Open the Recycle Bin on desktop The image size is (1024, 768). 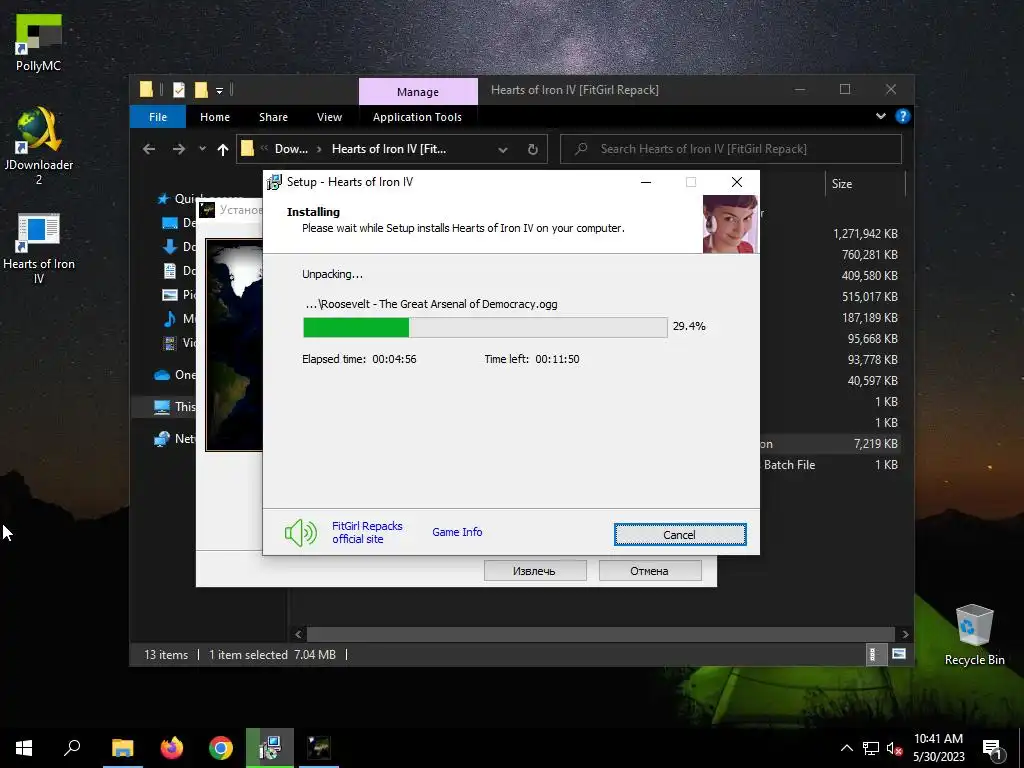[974, 635]
